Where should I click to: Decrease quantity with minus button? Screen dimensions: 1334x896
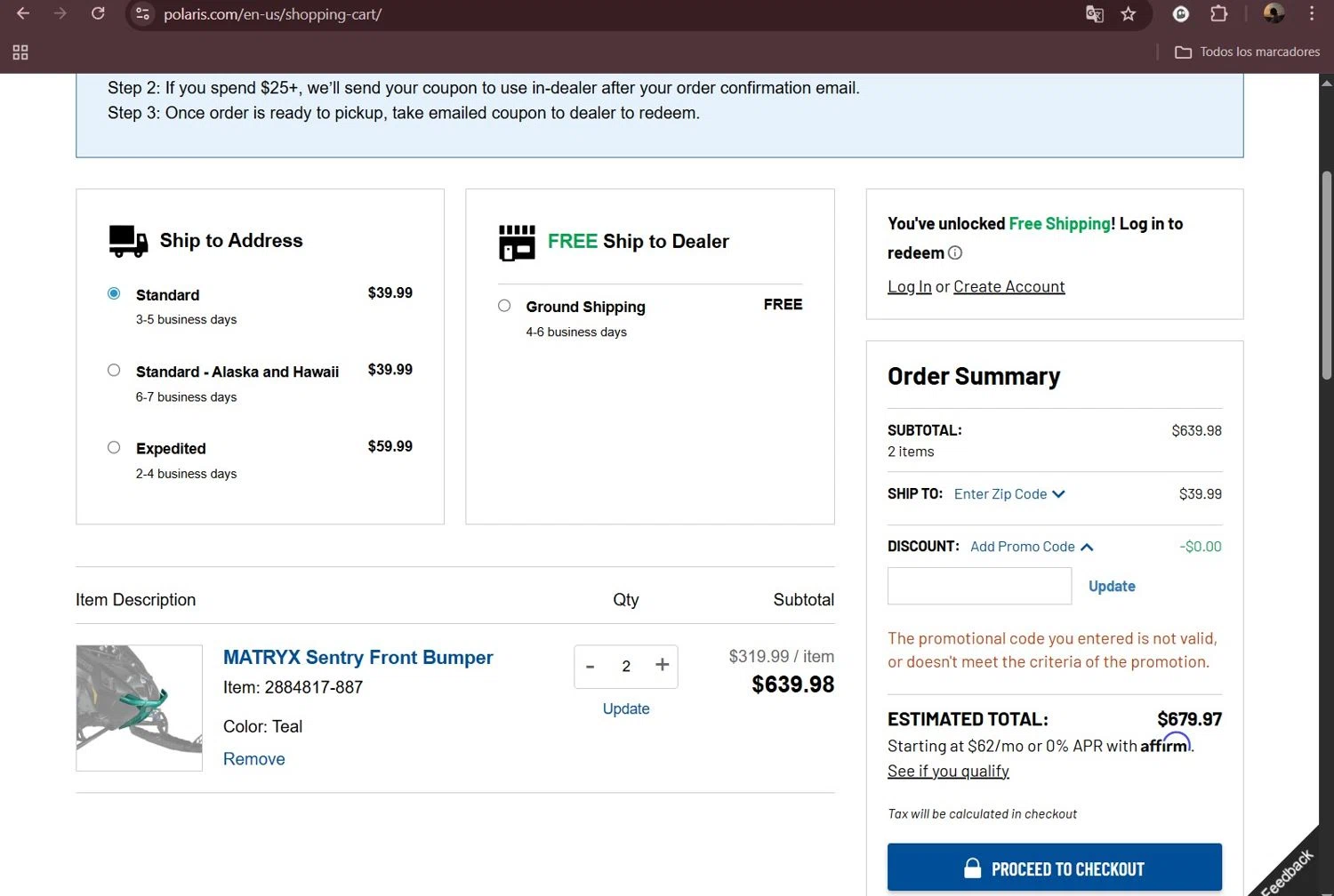pyautogui.click(x=590, y=666)
